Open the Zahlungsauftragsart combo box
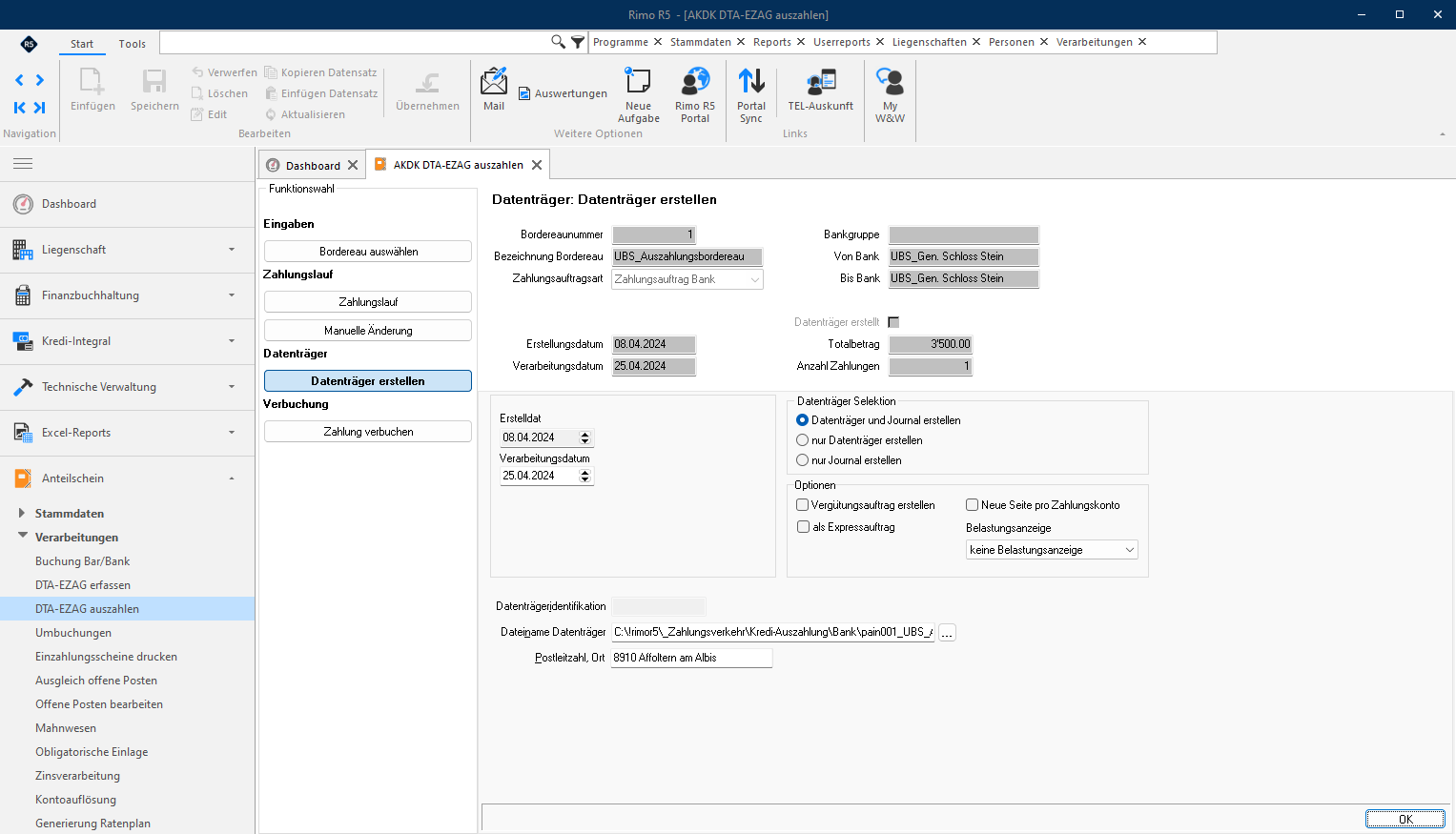The image size is (1456, 834). [x=687, y=279]
